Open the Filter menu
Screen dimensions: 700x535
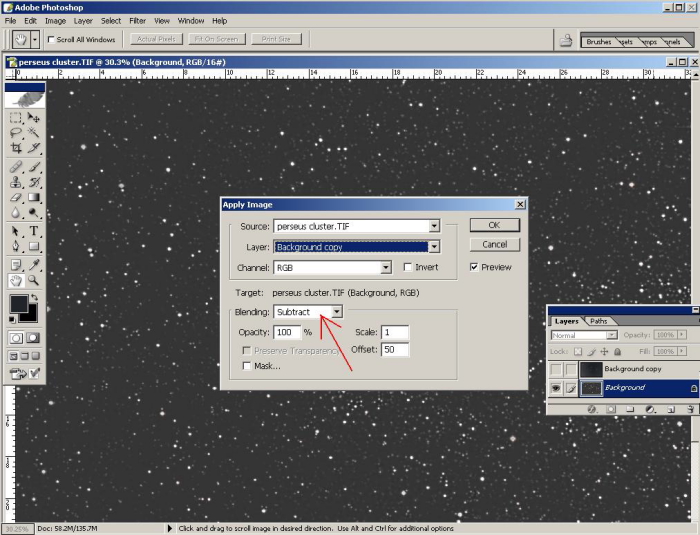point(138,20)
